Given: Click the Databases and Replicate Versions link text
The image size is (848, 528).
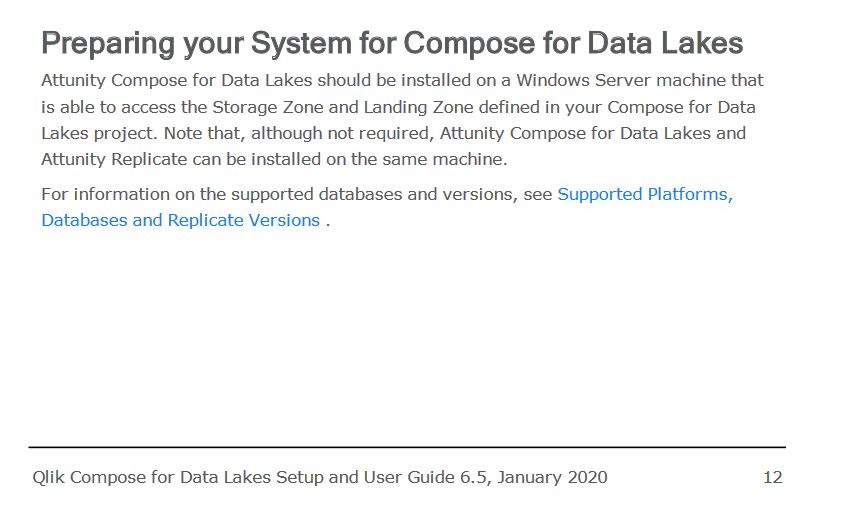Looking at the screenshot, I should (x=180, y=220).
